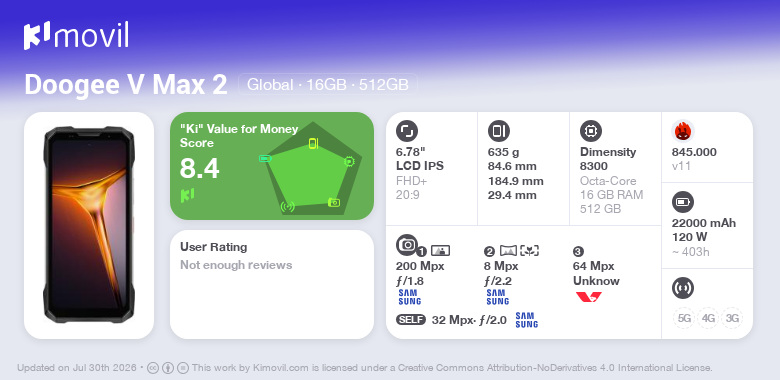Click the display screen size icon

pyautogui.click(x=406, y=131)
